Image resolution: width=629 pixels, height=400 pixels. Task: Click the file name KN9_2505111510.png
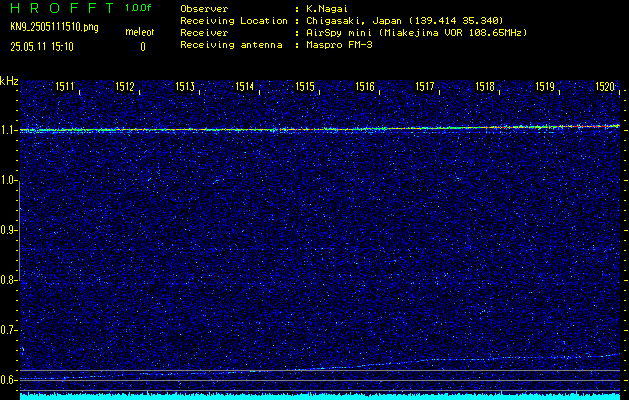[x=55, y=27]
